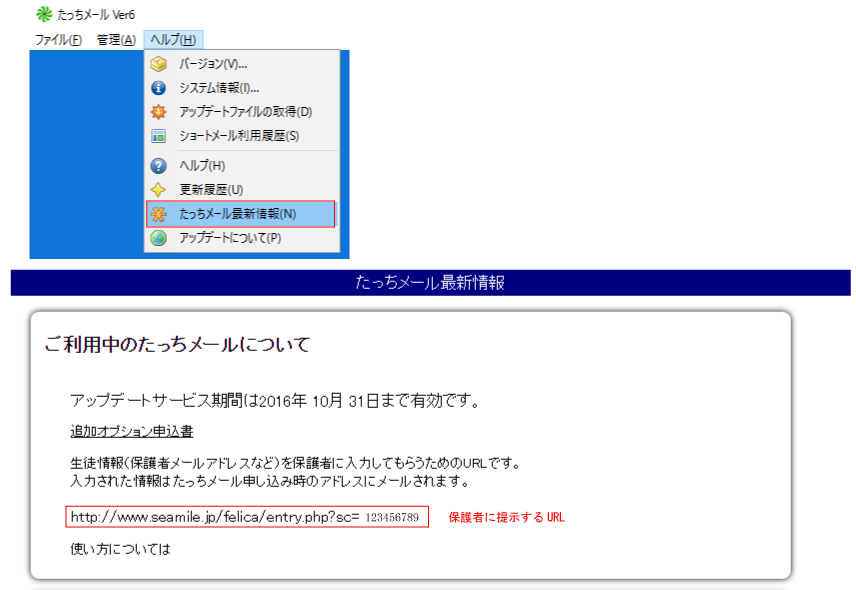Click the アップデートについて(P) globe icon
This screenshot has height=590, width=856.
(158, 238)
